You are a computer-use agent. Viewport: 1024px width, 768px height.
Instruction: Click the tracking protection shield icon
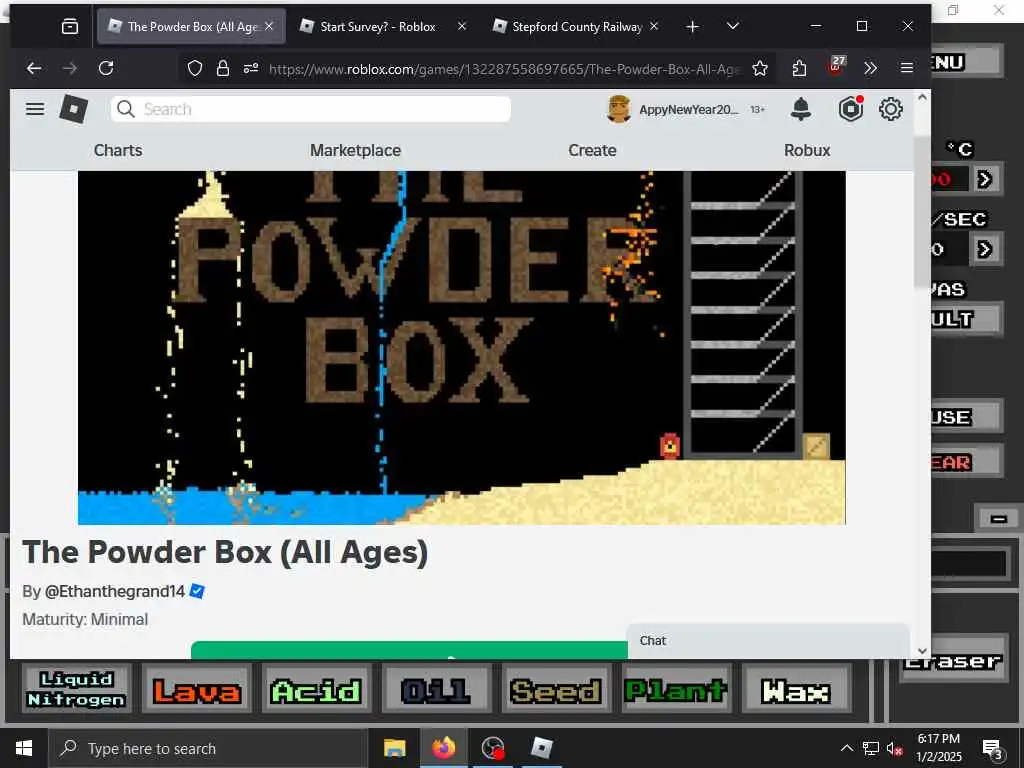[x=195, y=68]
